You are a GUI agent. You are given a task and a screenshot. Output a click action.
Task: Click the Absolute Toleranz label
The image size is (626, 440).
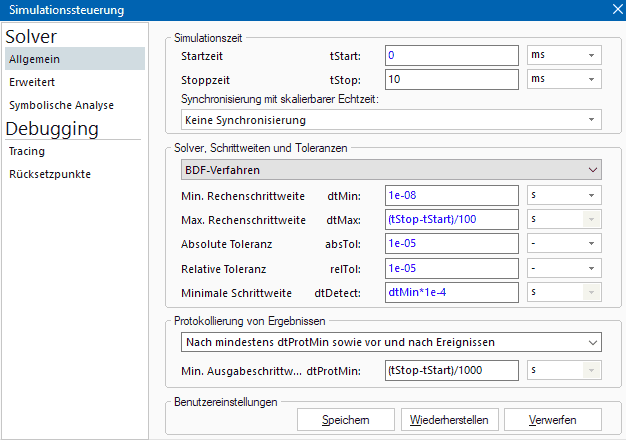tap(226, 244)
